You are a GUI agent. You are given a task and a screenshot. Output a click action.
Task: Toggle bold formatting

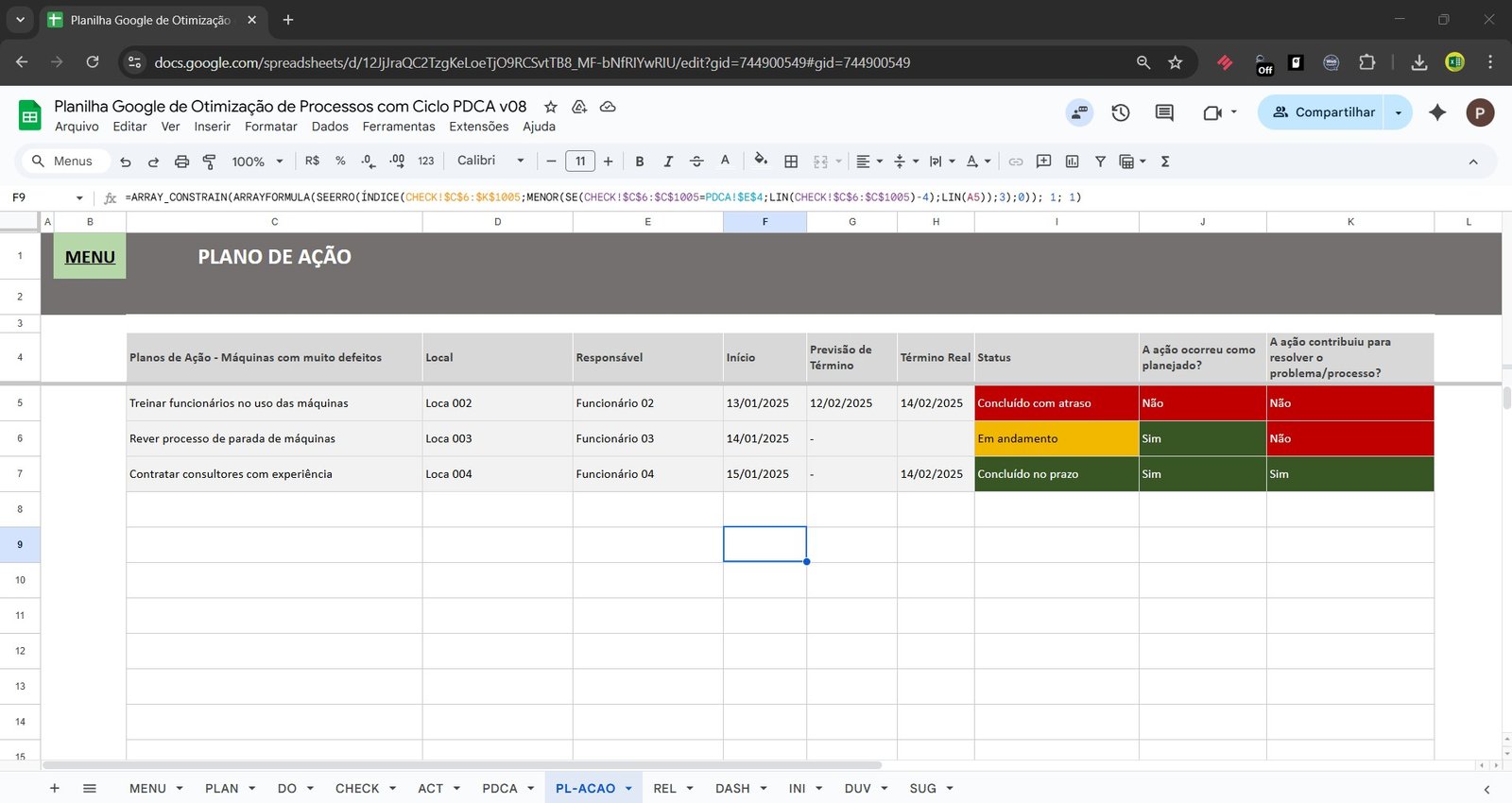coord(640,162)
